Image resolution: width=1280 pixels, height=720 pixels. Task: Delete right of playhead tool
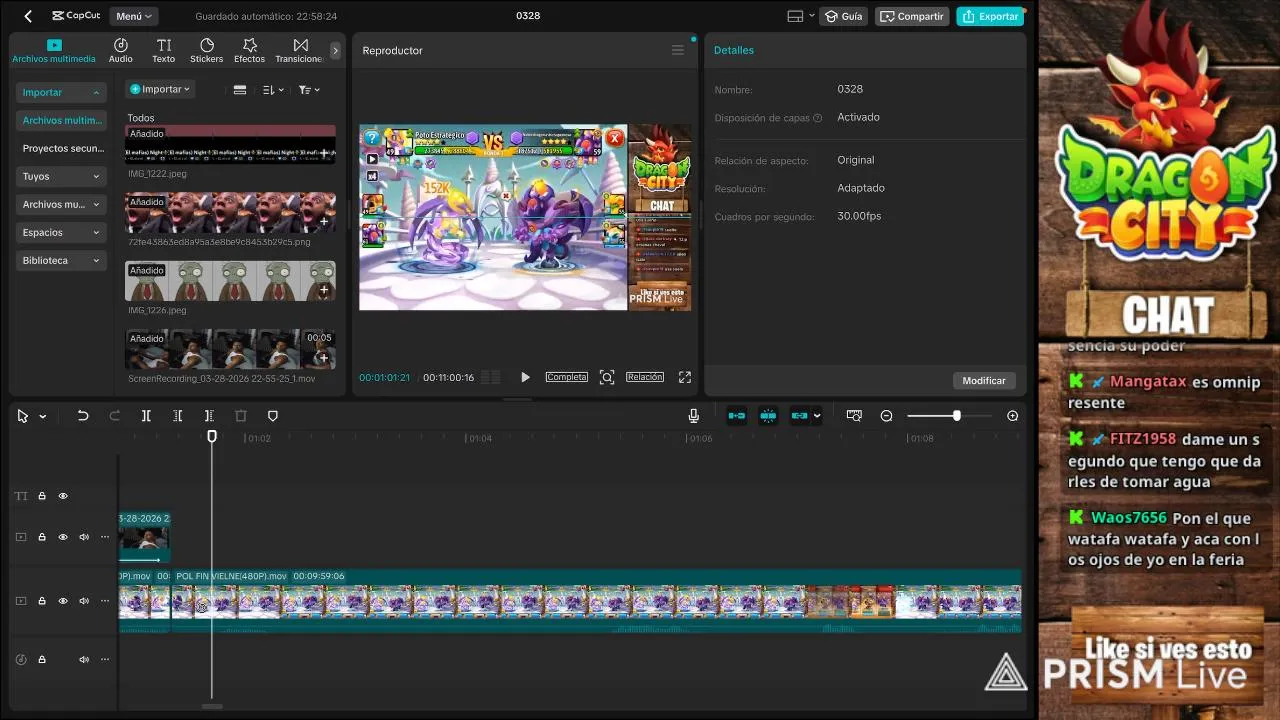tap(209, 416)
